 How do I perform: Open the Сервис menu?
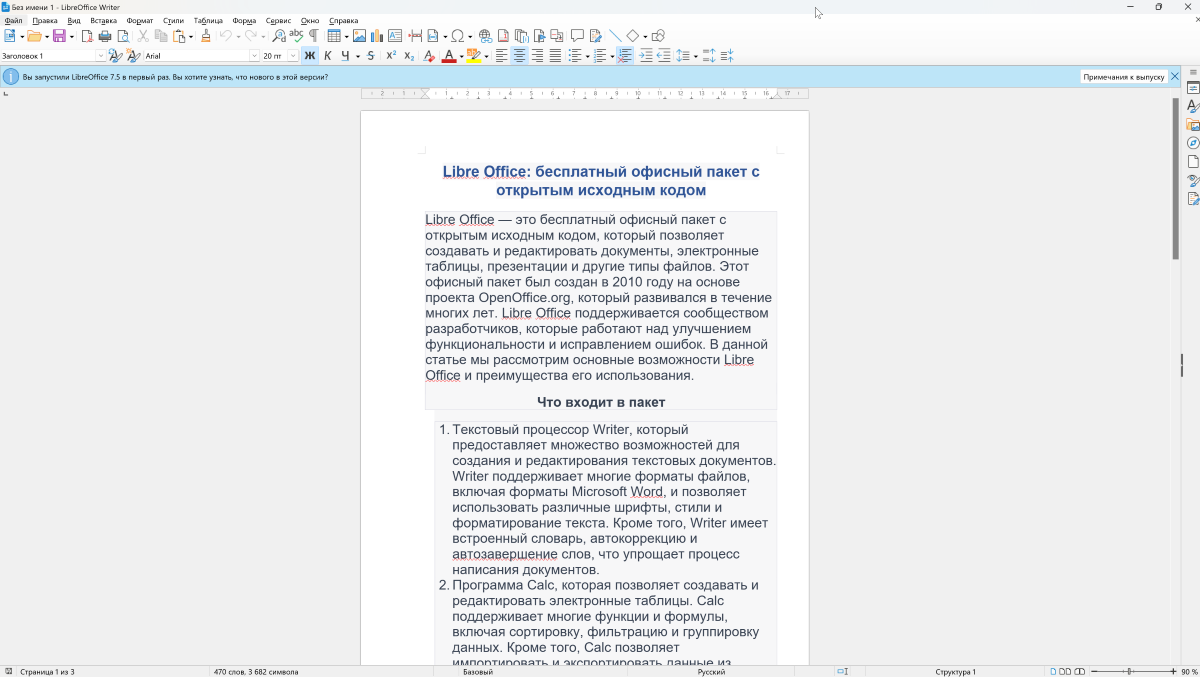(x=278, y=20)
